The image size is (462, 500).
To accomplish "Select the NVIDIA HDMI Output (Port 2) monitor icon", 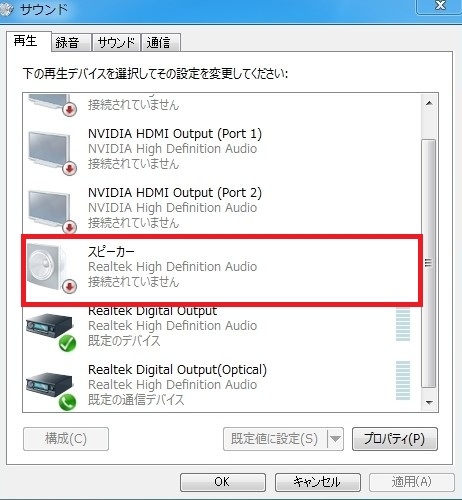I will coord(49,209).
